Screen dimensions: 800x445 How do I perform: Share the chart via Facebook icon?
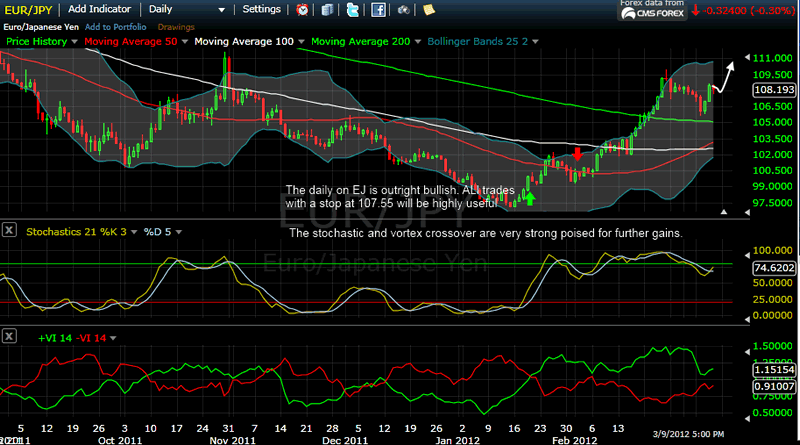[x=378, y=9]
